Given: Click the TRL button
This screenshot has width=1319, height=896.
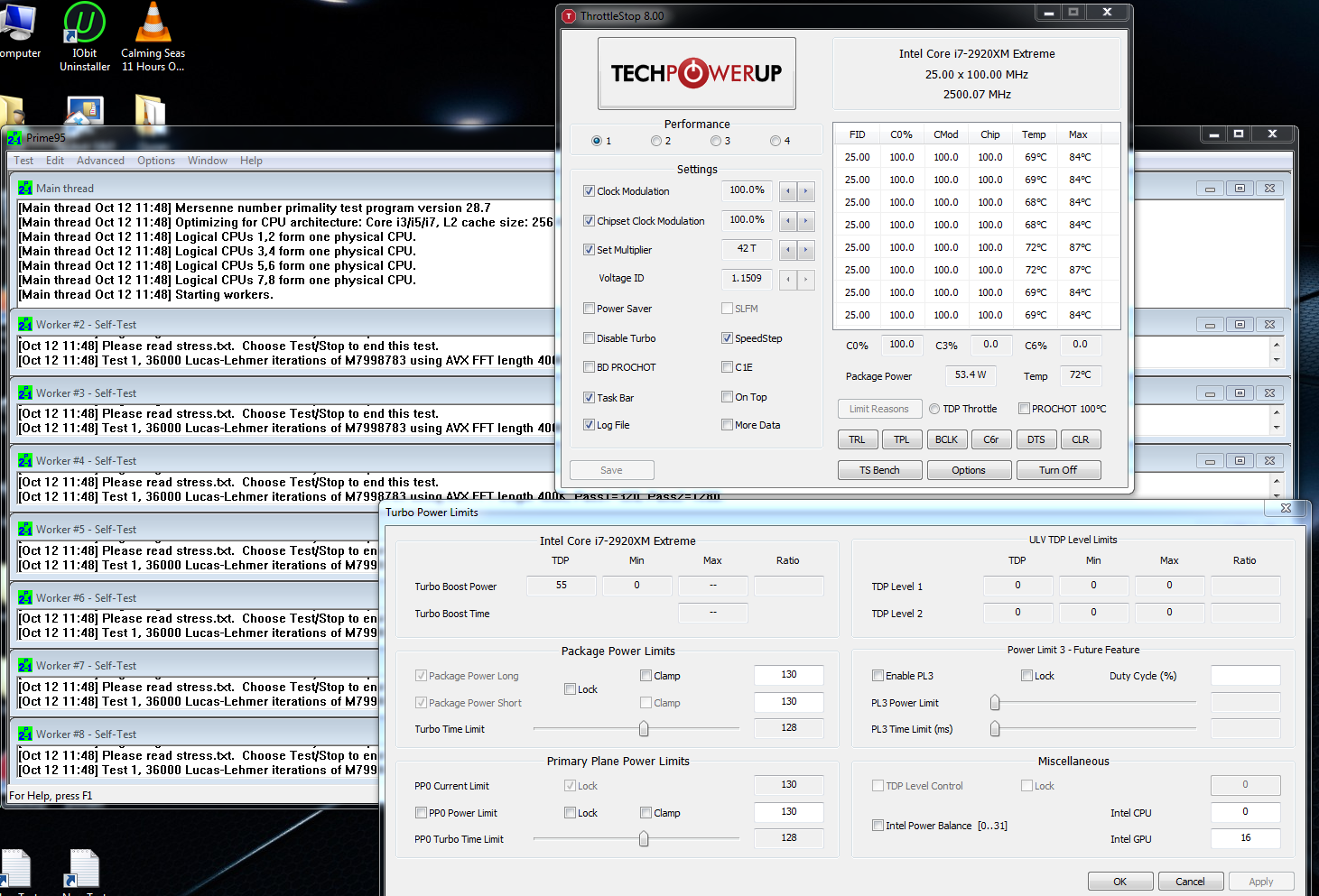Looking at the screenshot, I should 857,440.
